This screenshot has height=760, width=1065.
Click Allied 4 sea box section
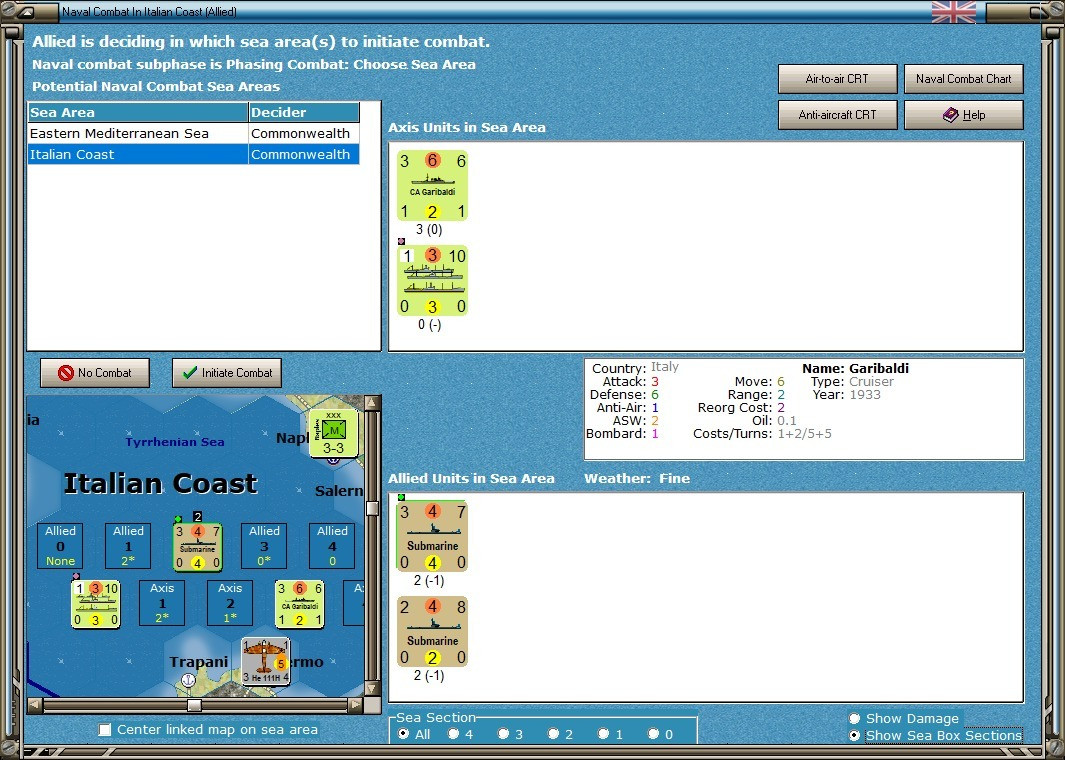[x=332, y=546]
